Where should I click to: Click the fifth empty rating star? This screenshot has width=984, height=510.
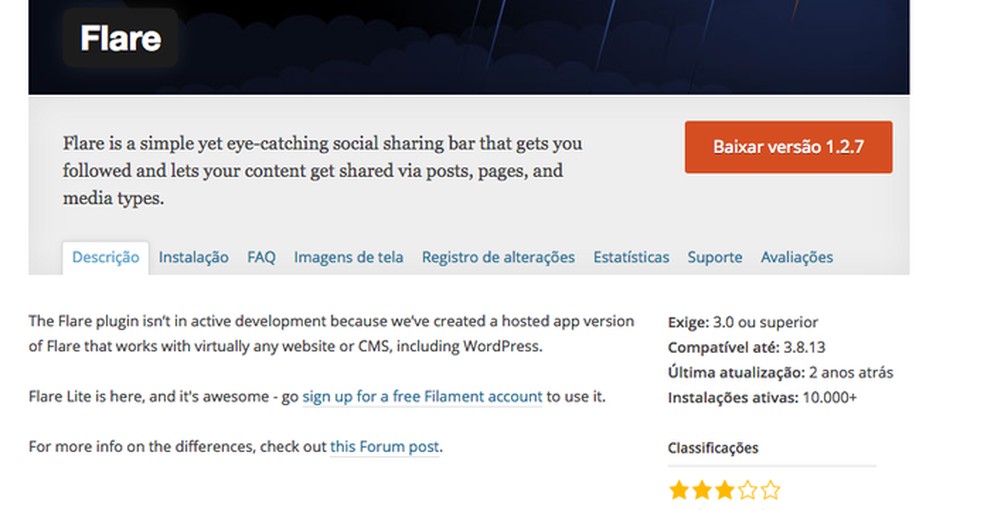point(770,490)
